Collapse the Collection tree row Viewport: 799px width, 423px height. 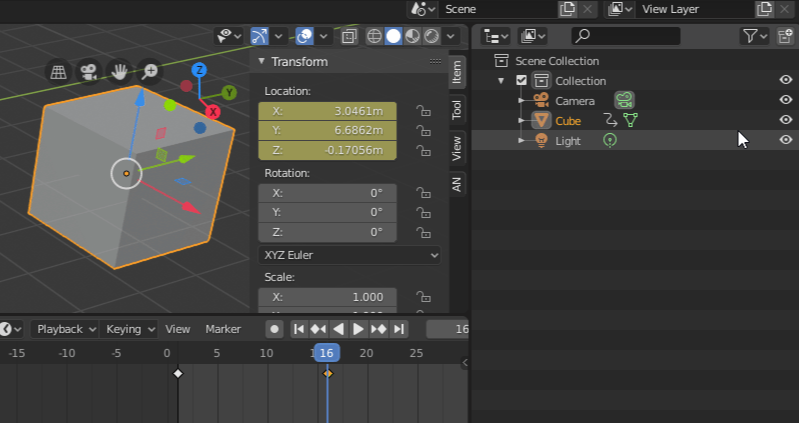tap(501, 81)
